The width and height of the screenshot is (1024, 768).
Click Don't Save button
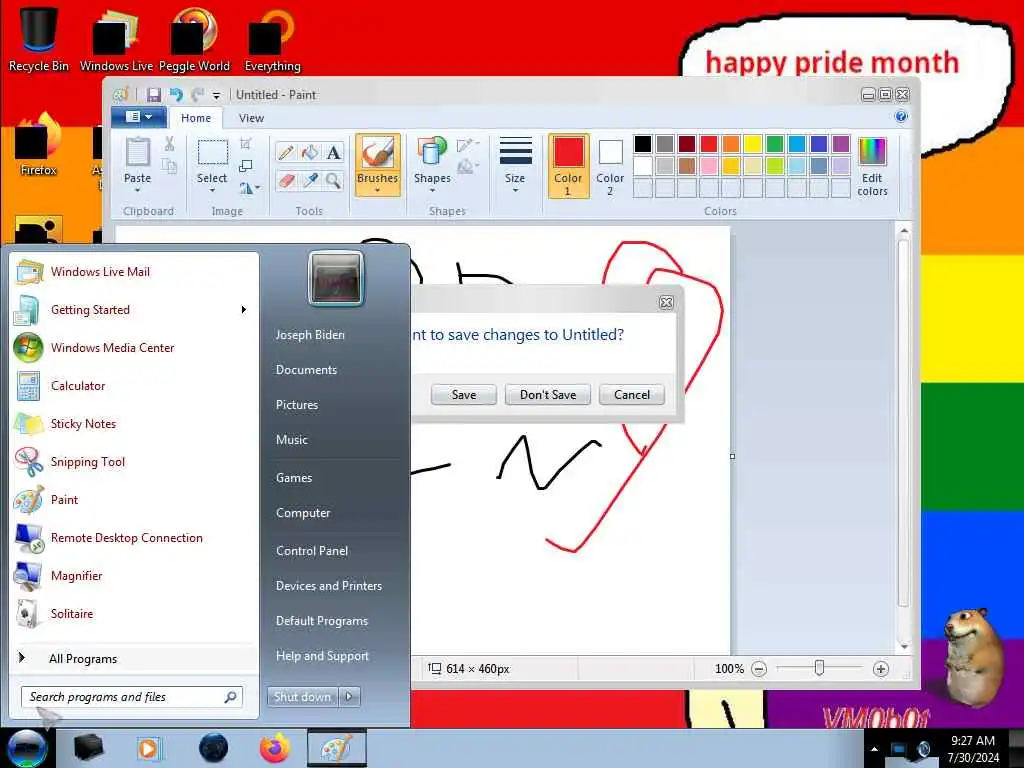coord(548,394)
